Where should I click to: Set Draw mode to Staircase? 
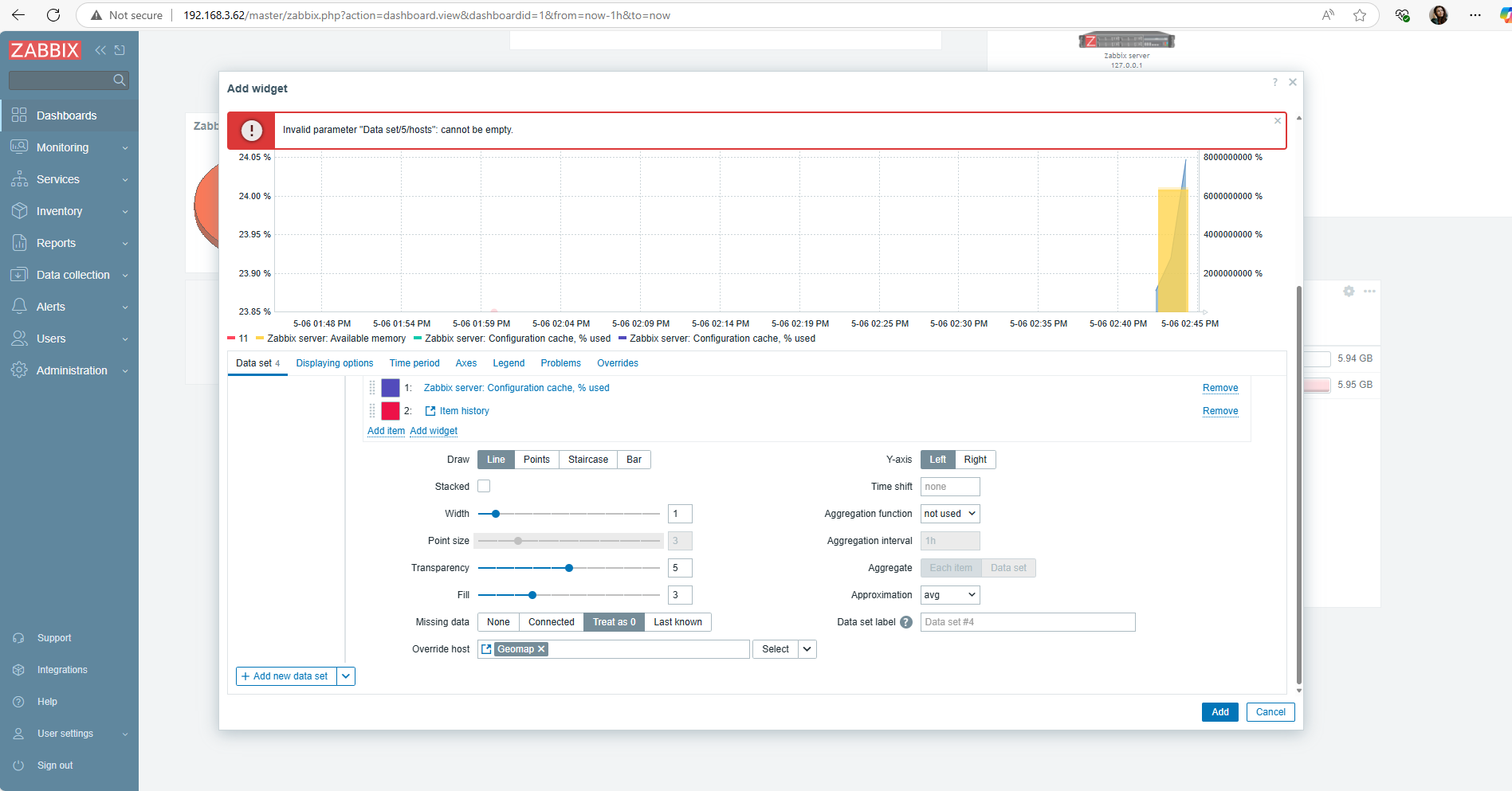(588, 460)
